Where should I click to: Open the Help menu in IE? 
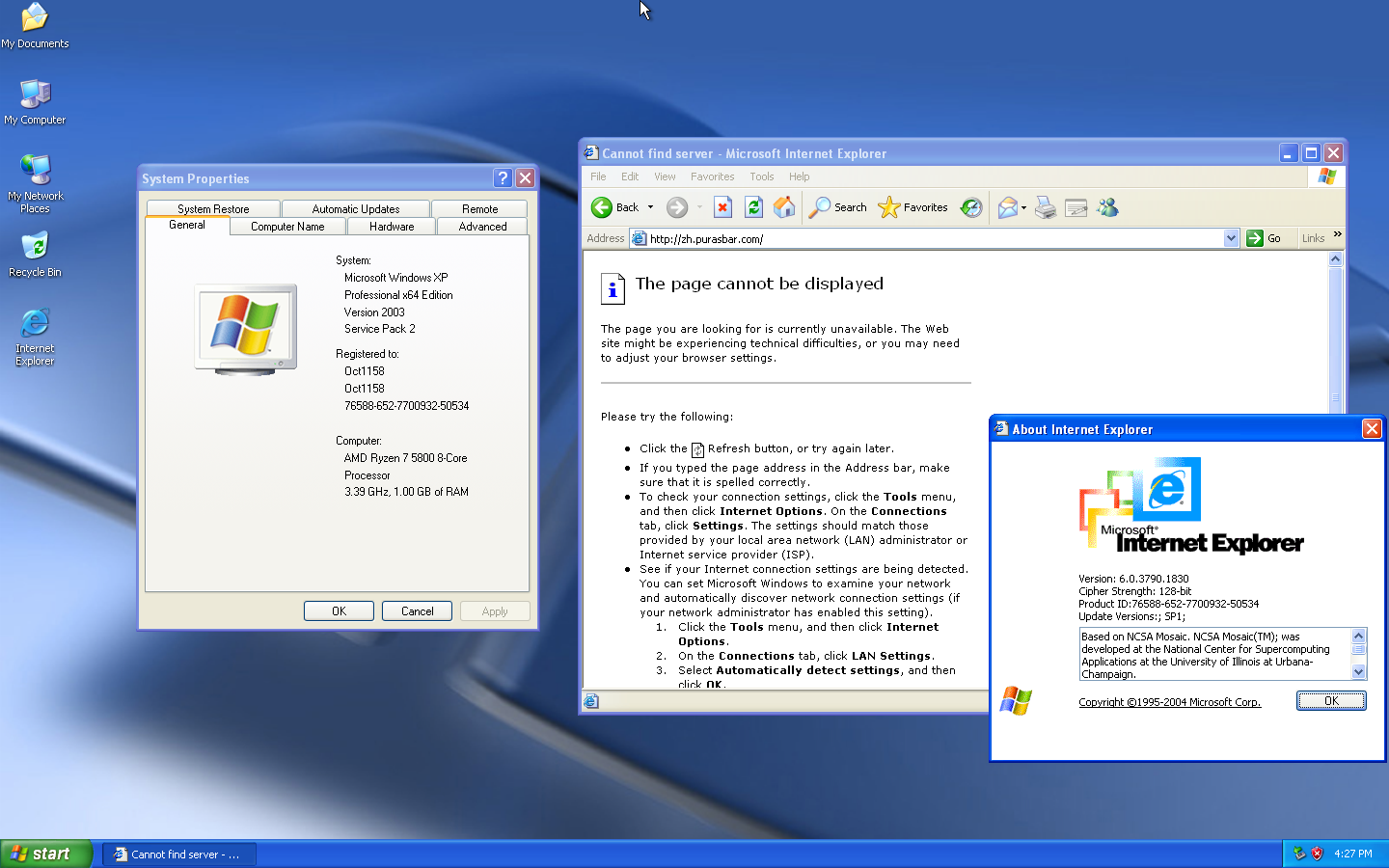(x=799, y=176)
